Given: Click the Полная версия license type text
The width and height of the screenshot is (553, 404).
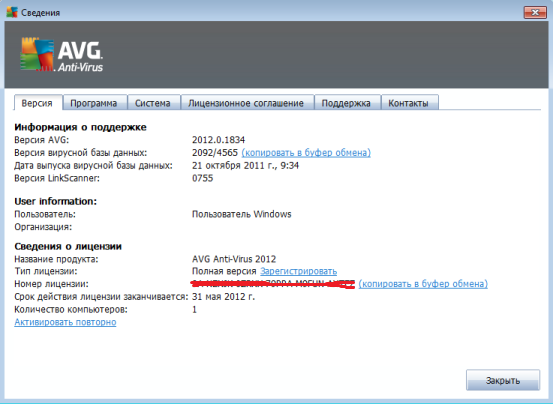Looking at the screenshot, I should (224, 271).
